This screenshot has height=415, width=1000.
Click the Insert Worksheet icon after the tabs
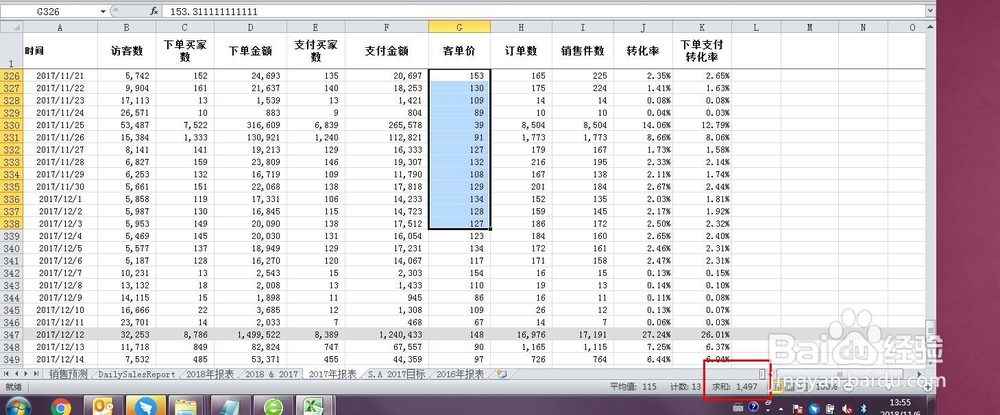tap(502, 374)
